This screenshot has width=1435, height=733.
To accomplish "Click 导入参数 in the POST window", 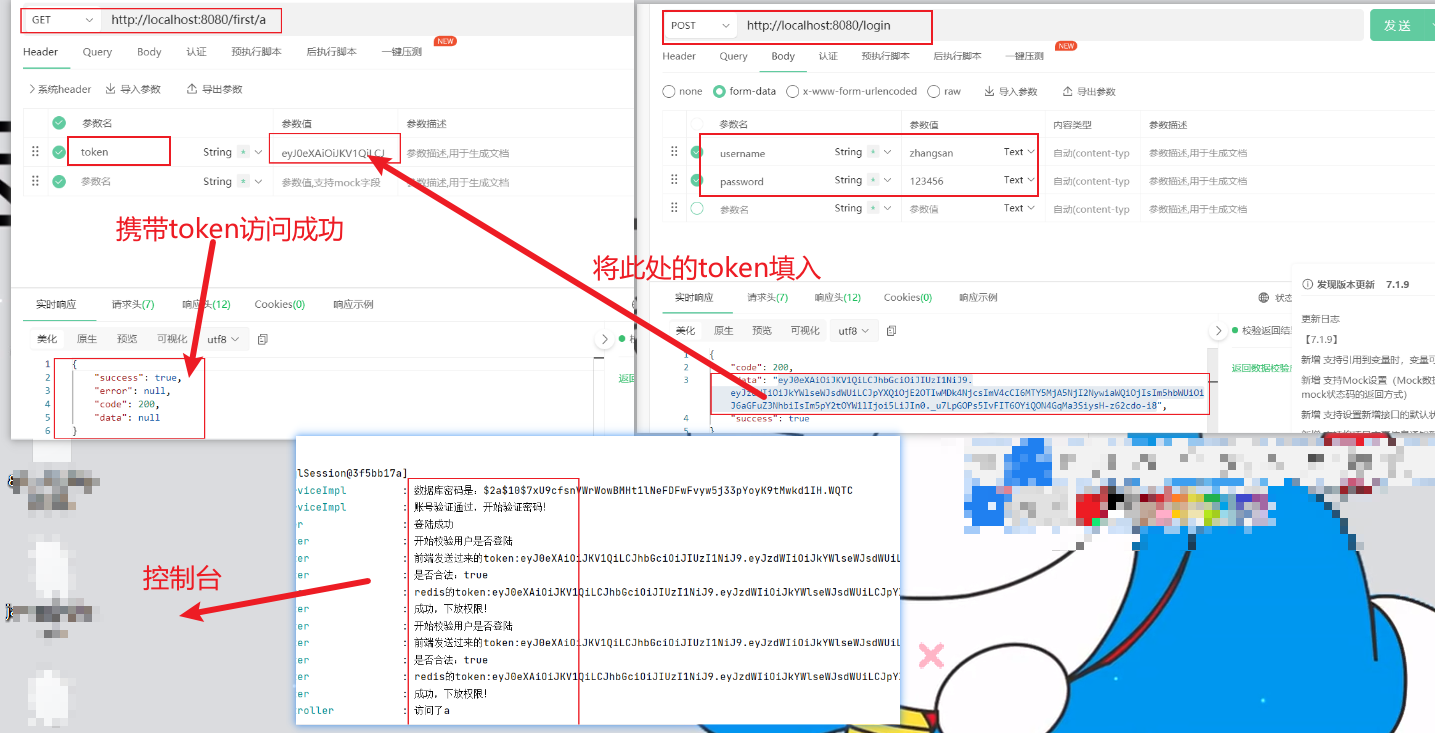I will pos(1011,91).
